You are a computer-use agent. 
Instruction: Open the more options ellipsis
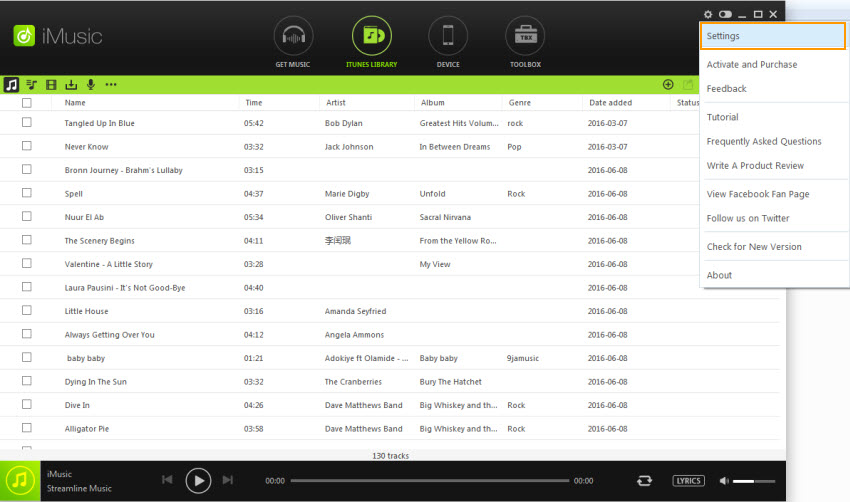pyautogui.click(x=111, y=85)
